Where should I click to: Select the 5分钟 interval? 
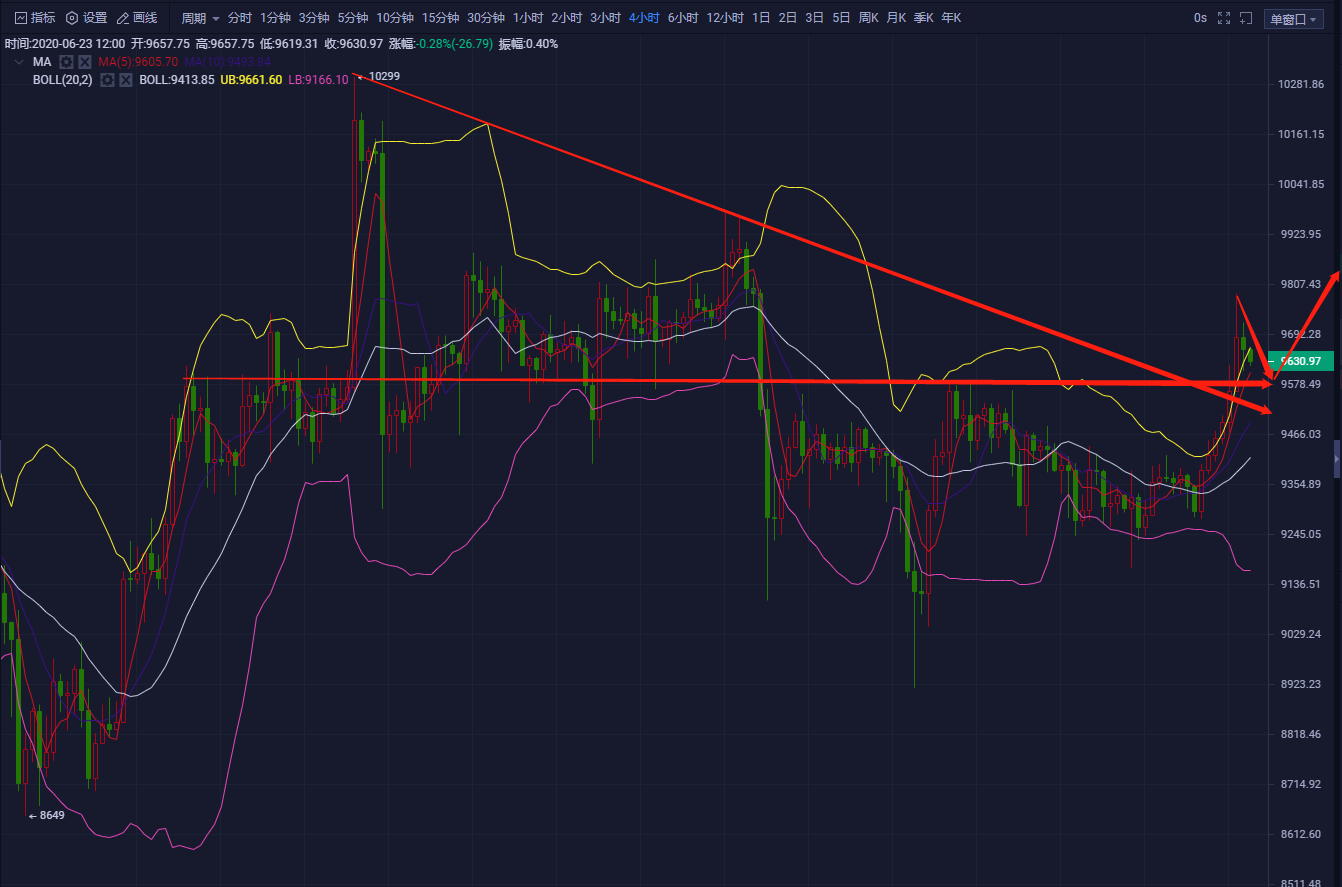pyautogui.click(x=353, y=18)
